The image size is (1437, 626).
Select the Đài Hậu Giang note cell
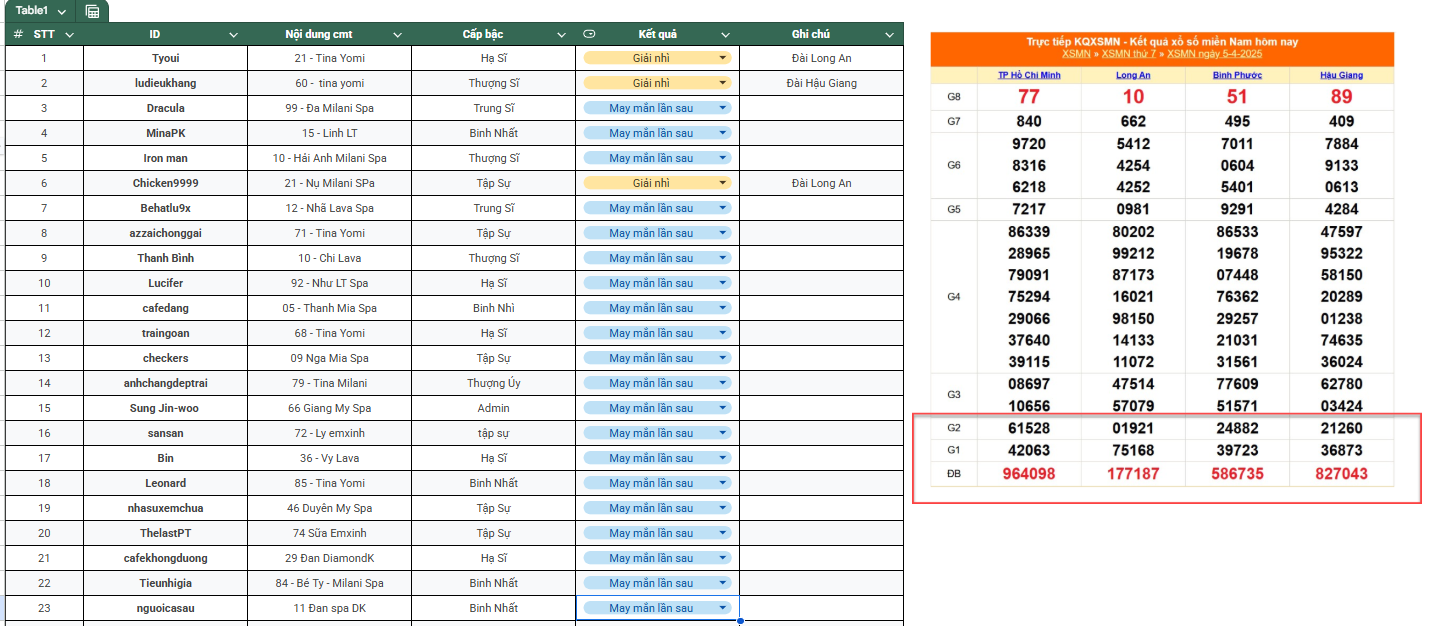point(821,83)
